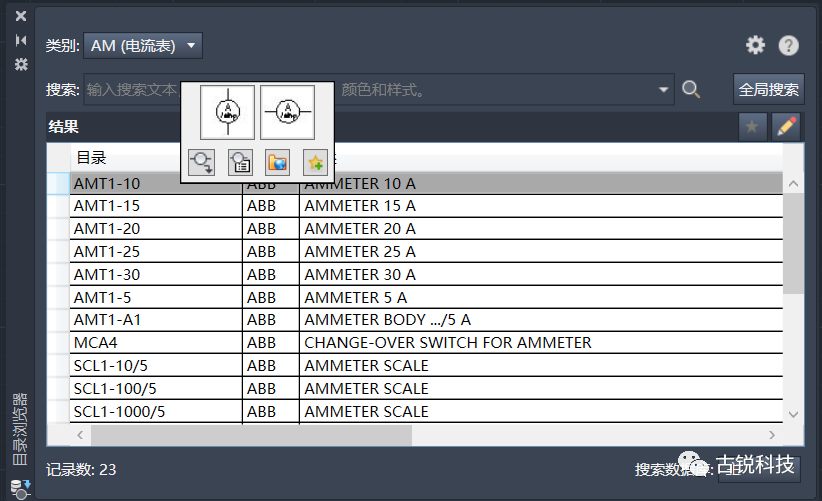Click description AMMETER BODY .../5 A

point(387,320)
